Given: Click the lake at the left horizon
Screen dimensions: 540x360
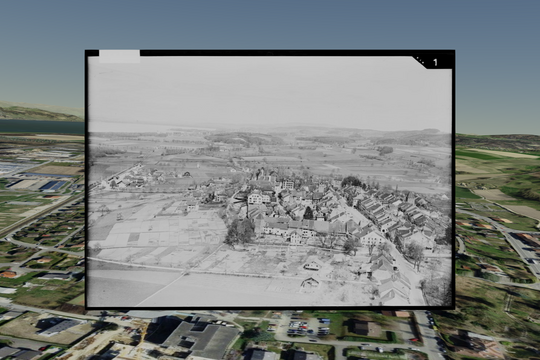Looking at the screenshot, I should pos(41,126).
